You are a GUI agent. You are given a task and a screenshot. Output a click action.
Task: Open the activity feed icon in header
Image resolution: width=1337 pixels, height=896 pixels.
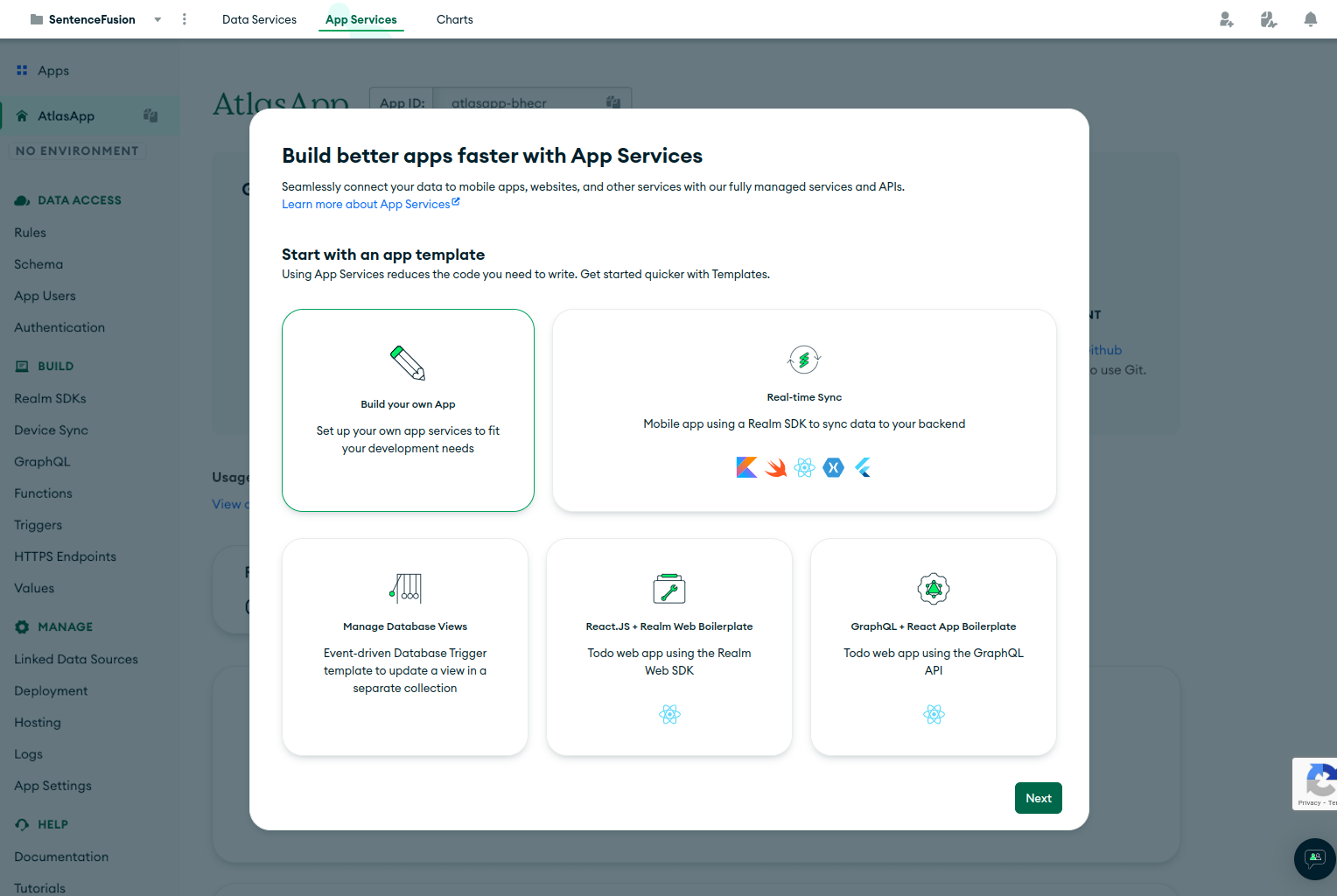[1269, 19]
